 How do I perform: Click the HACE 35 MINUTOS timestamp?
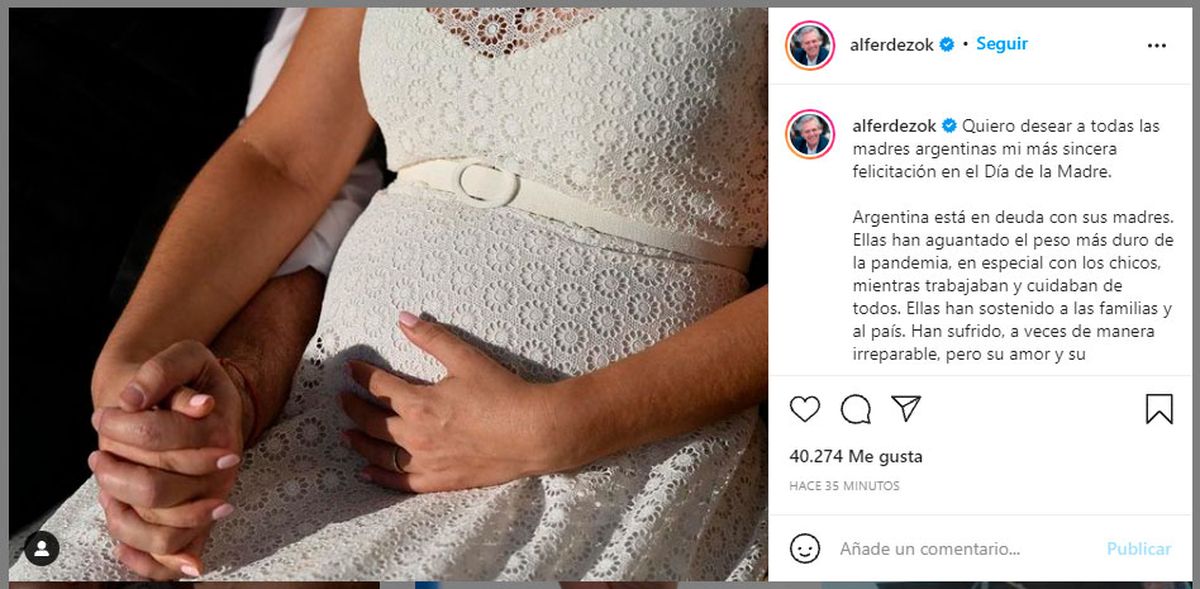(x=844, y=486)
